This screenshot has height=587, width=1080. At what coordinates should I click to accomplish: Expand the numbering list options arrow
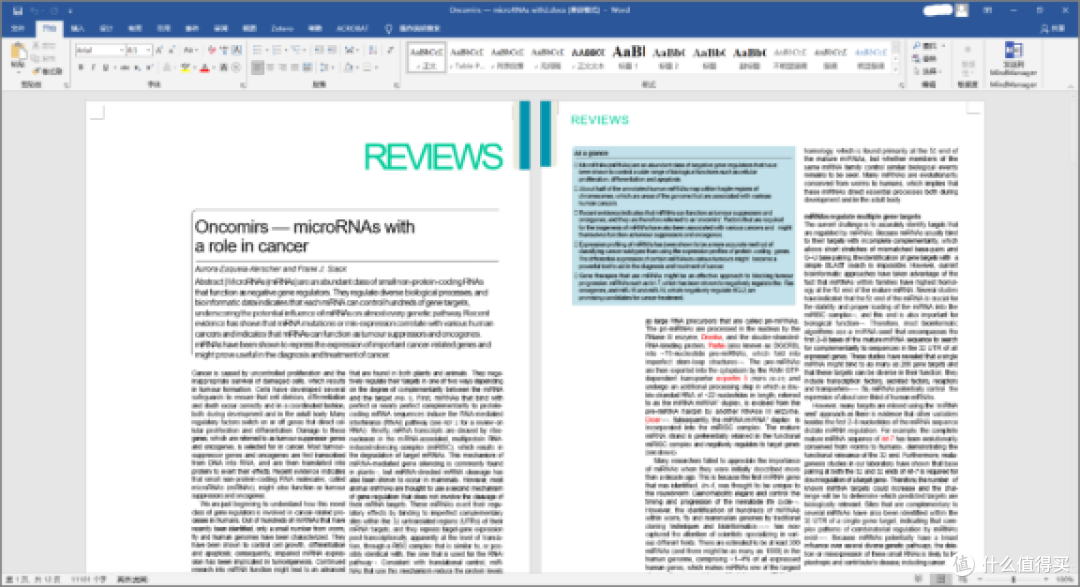(x=286, y=50)
